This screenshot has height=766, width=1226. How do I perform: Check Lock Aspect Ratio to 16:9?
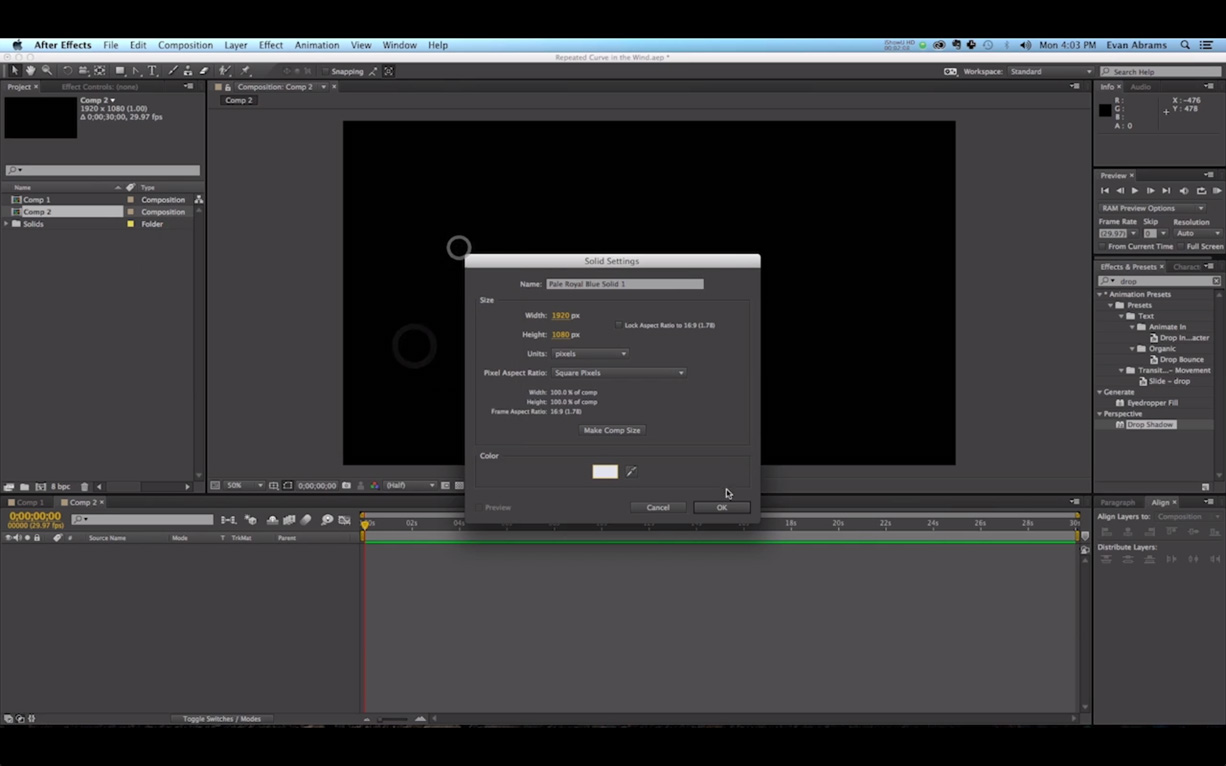(x=619, y=325)
